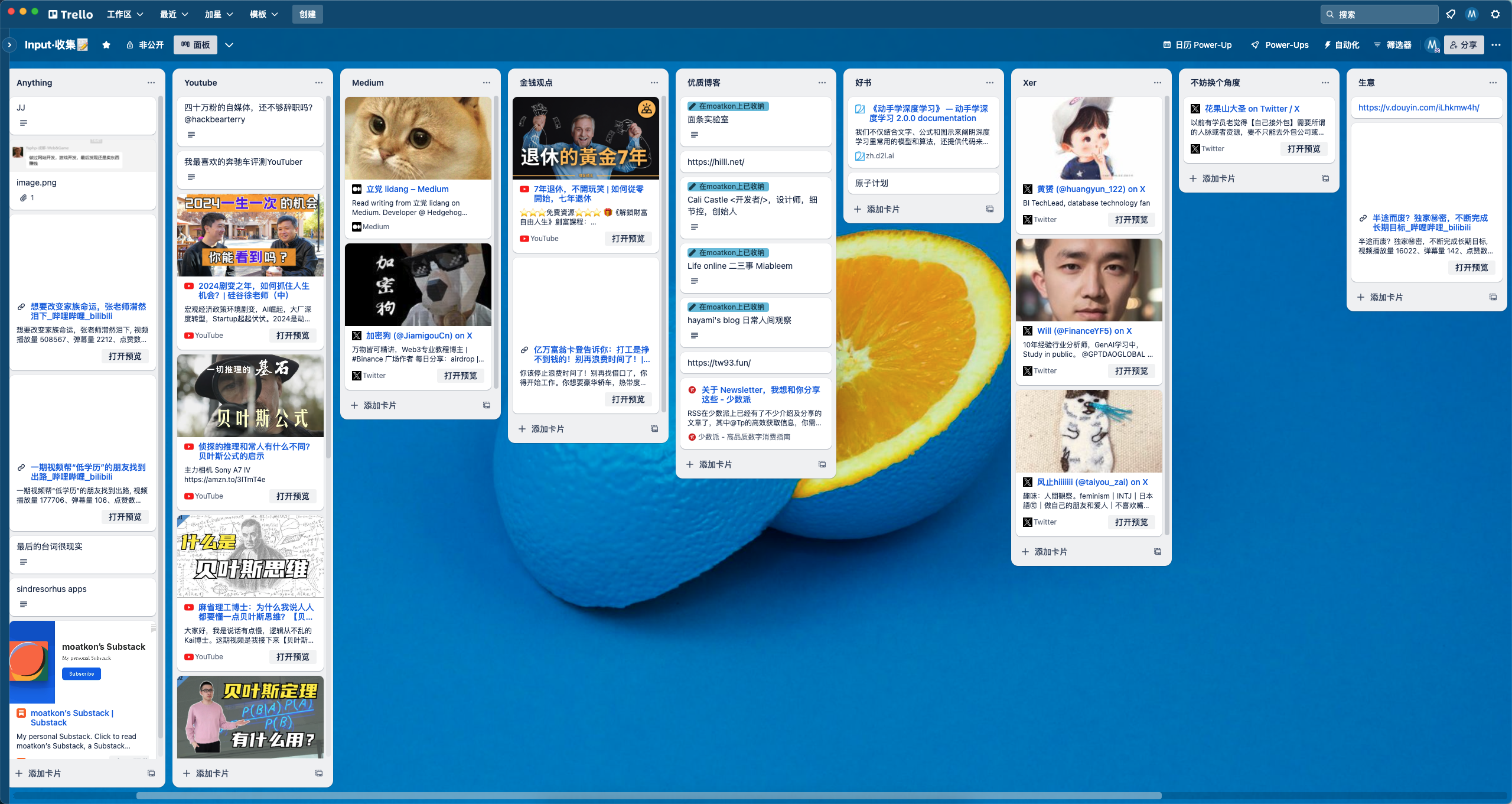This screenshot has width=1512, height=804.
Task: Open the 工作区 dropdown menu
Action: tap(125, 14)
